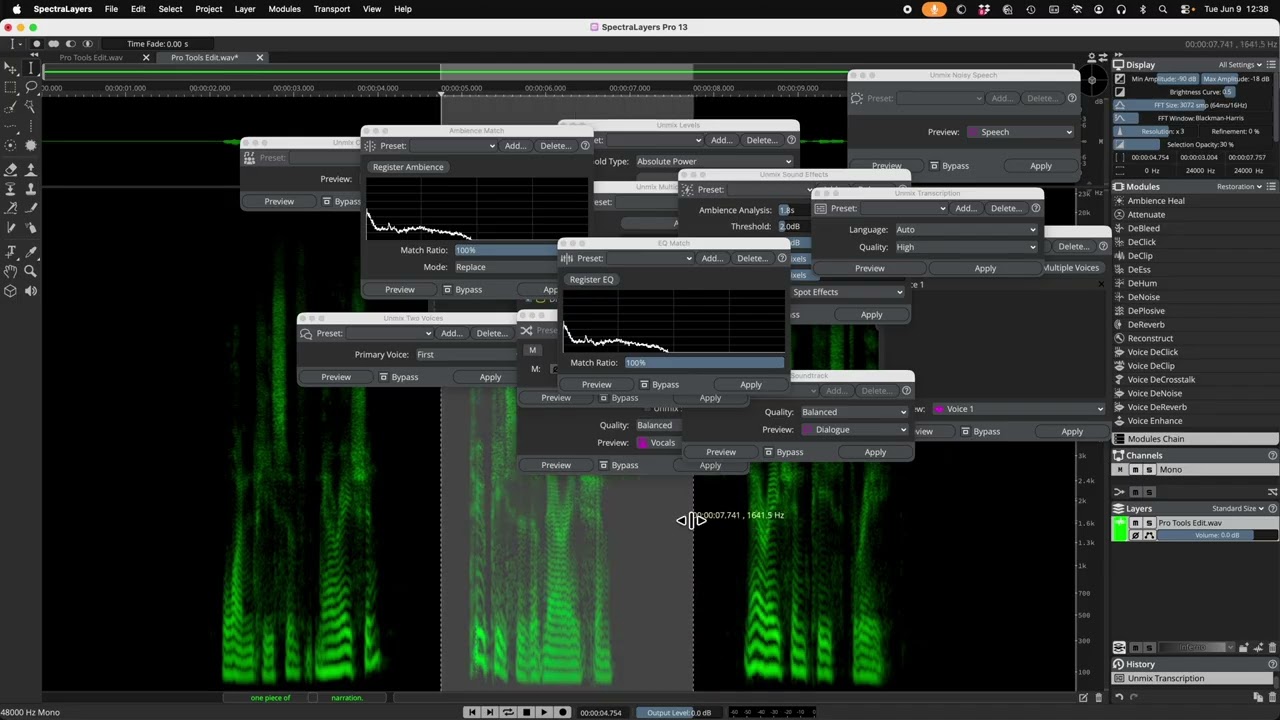Undo with the History panel undo arrow

[1119, 697]
